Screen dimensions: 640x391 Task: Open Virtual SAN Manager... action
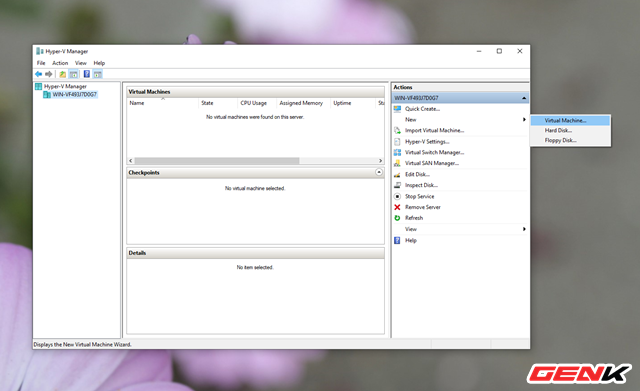pyautogui.click(x=432, y=163)
